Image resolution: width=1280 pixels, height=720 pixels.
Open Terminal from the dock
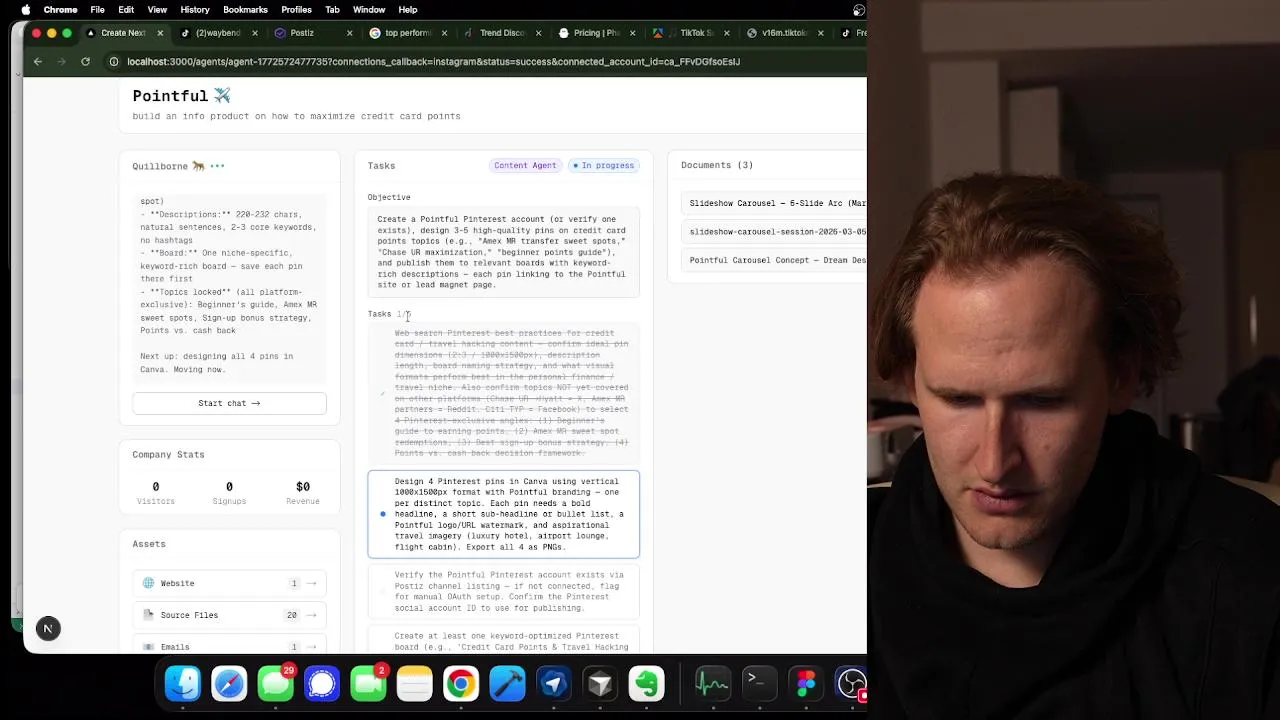click(x=758, y=684)
